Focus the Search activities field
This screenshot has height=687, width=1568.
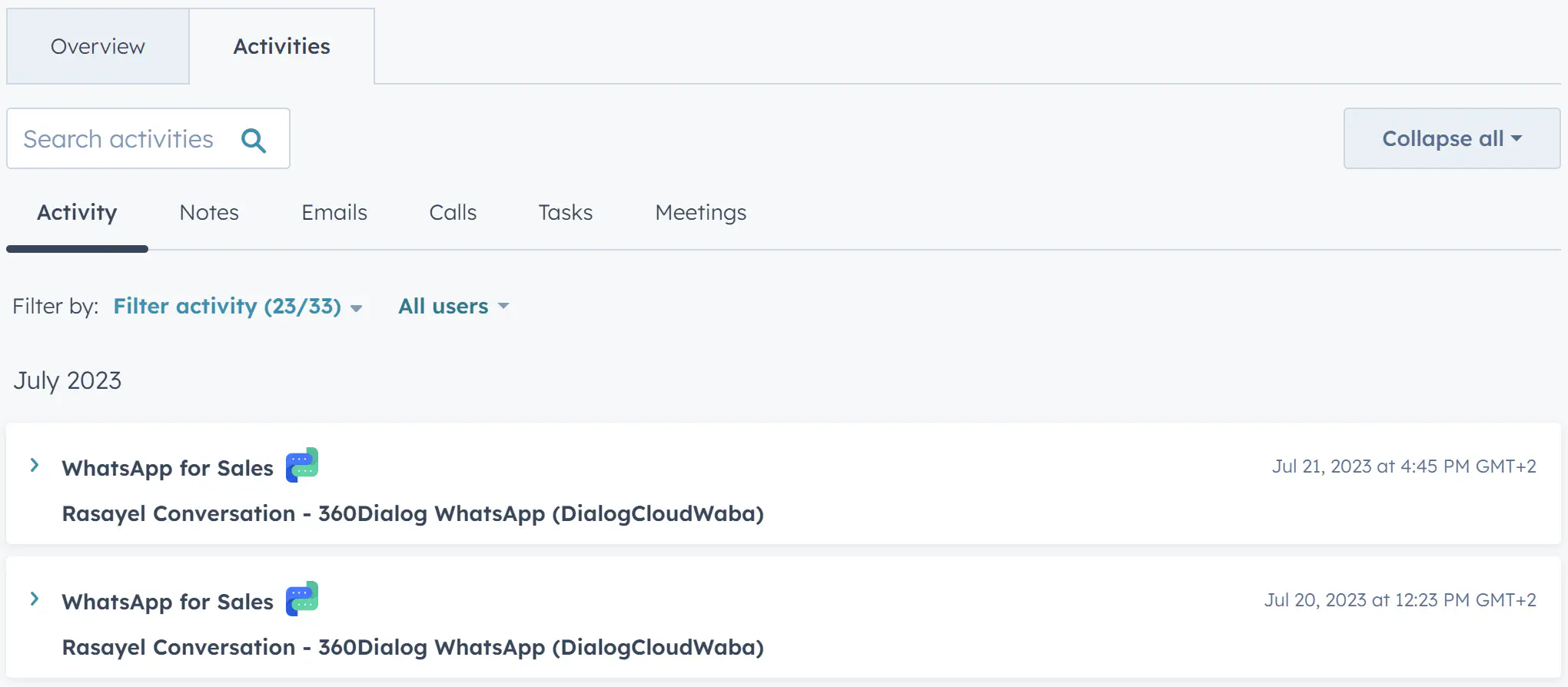point(148,138)
